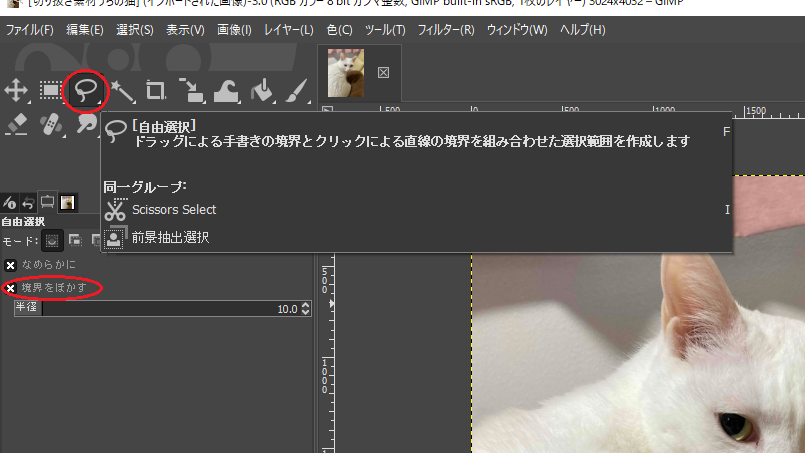Toggle the 境界をぼかす feather edges checkbox
Screen dimensions: 805x453
pos(11,288)
